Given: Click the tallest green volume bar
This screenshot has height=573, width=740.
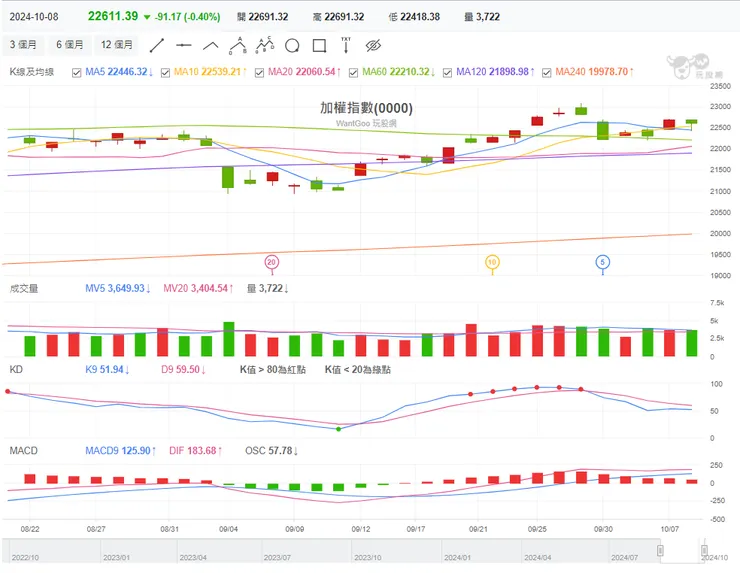Looking at the screenshot, I should click(228, 339).
